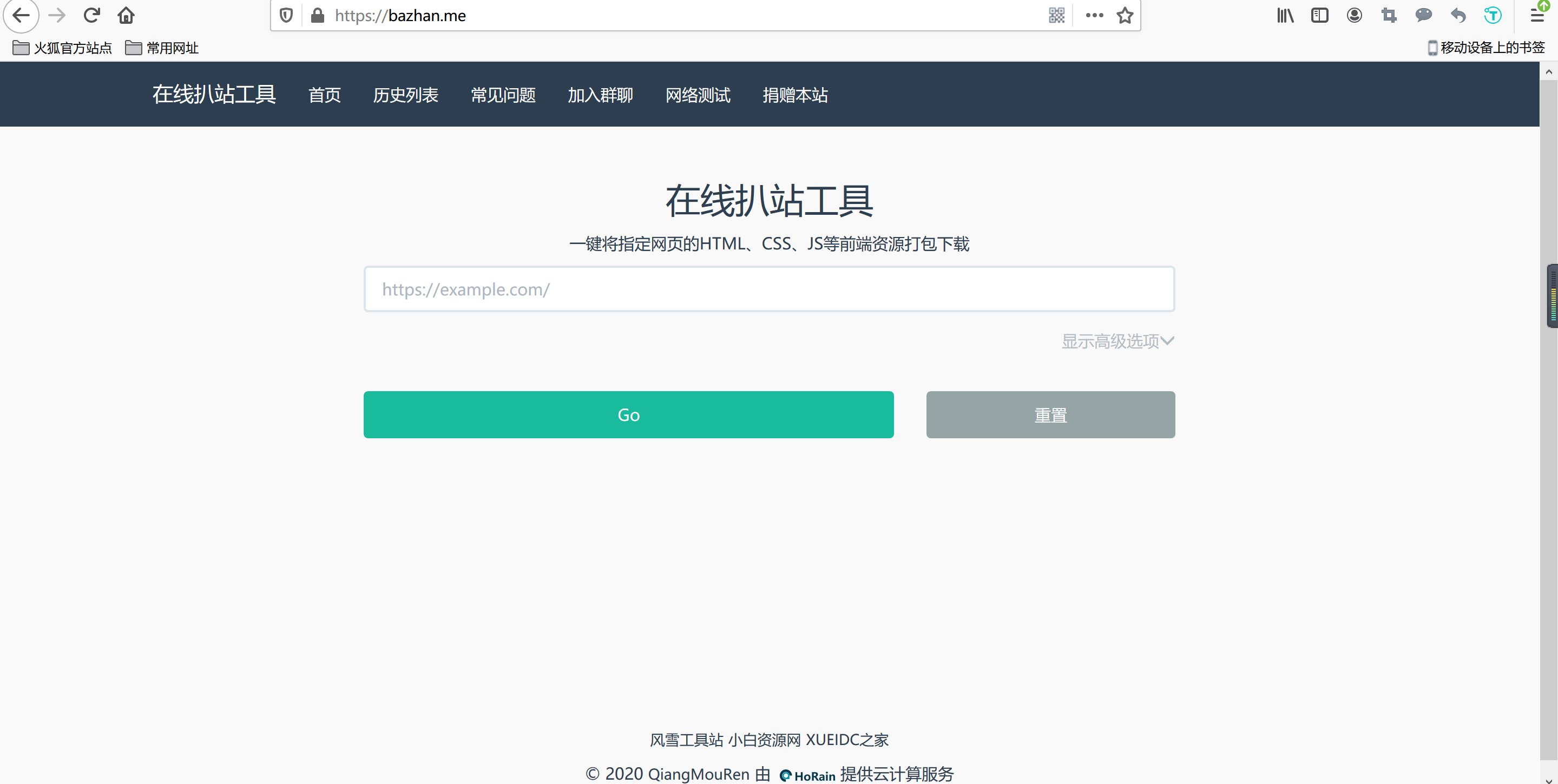Expand 显示高级选项 advanced options

point(1117,341)
